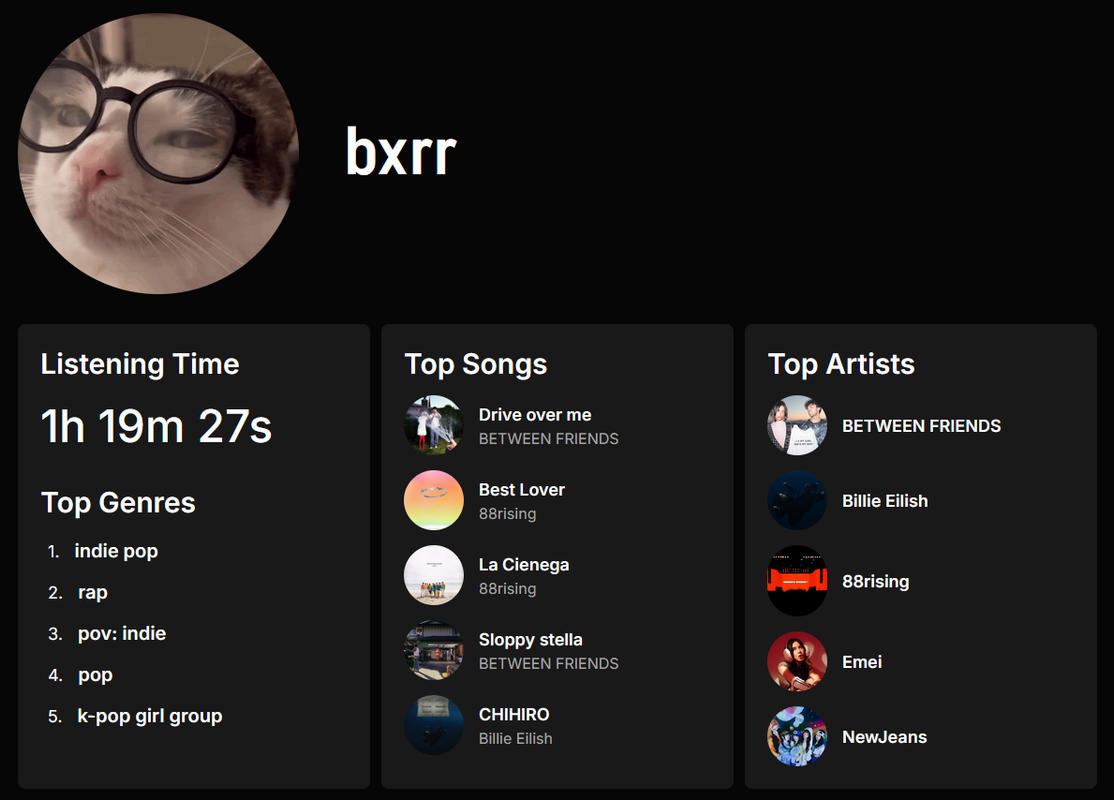Click the k-pop girl group genre

150,716
